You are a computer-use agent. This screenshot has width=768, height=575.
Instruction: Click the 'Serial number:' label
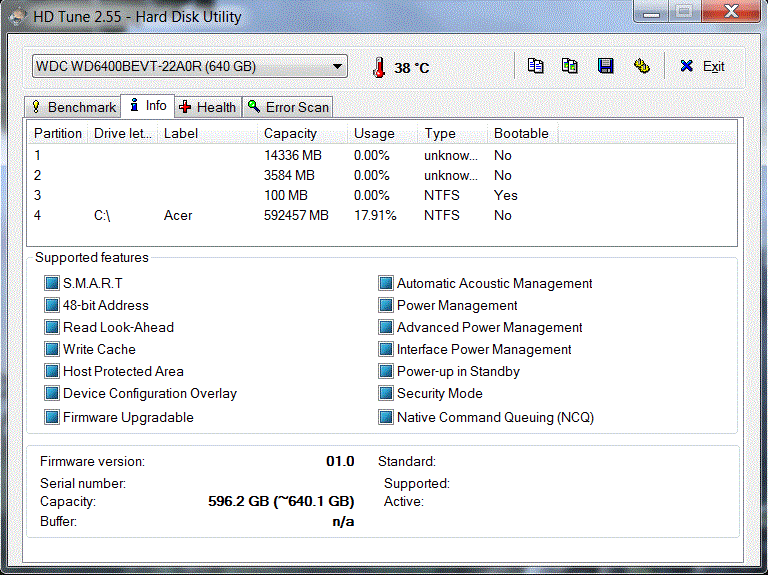pos(83,483)
